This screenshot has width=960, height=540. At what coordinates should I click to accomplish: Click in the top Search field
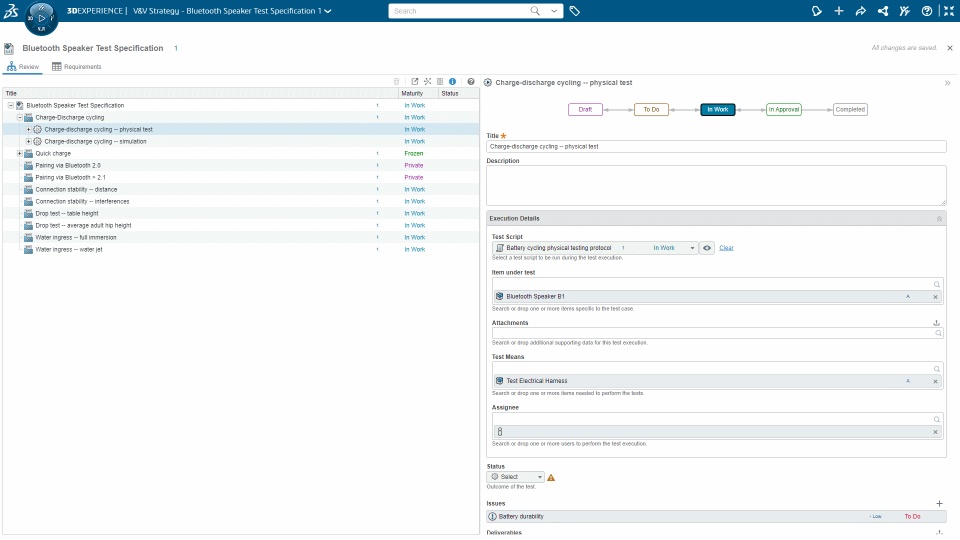tap(459, 11)
